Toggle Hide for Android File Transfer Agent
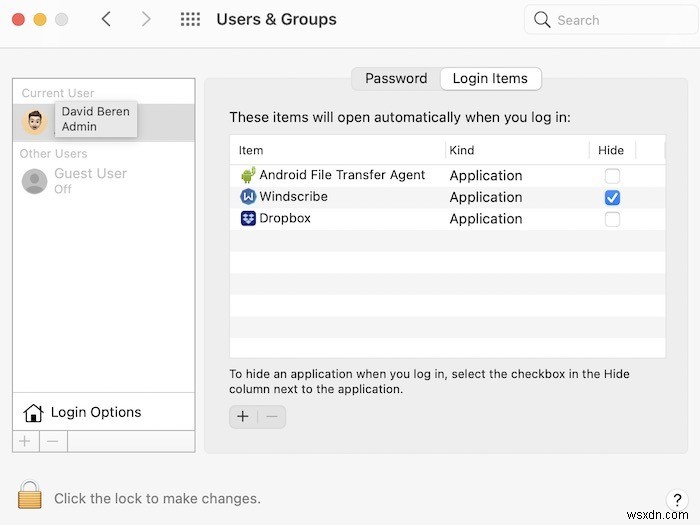This screenshot has width=700, height=525. pyautogui.click(x=612, y=176)
